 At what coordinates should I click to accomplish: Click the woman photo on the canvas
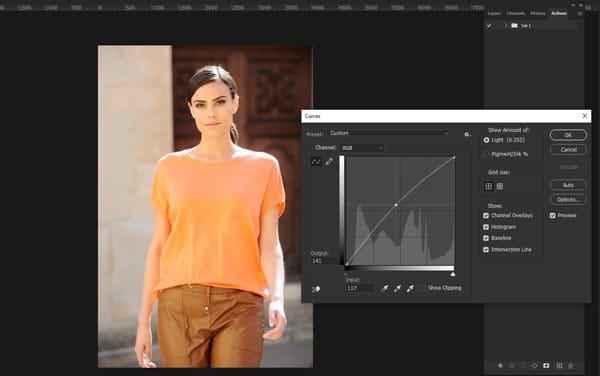click(x=205, y=207)
